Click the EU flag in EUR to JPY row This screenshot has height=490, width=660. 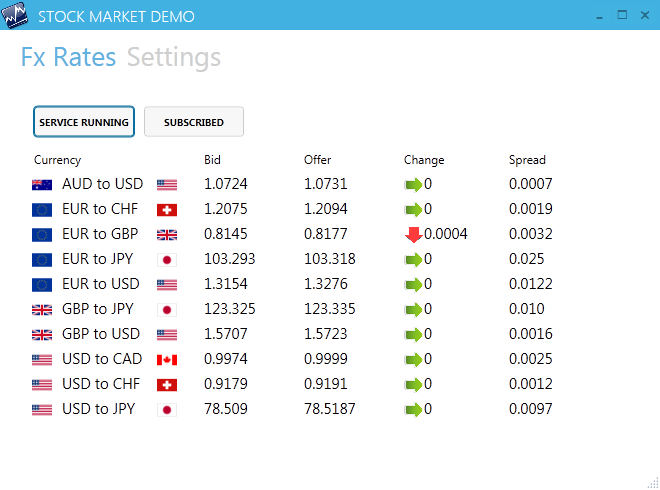click(x=42, y=260)
